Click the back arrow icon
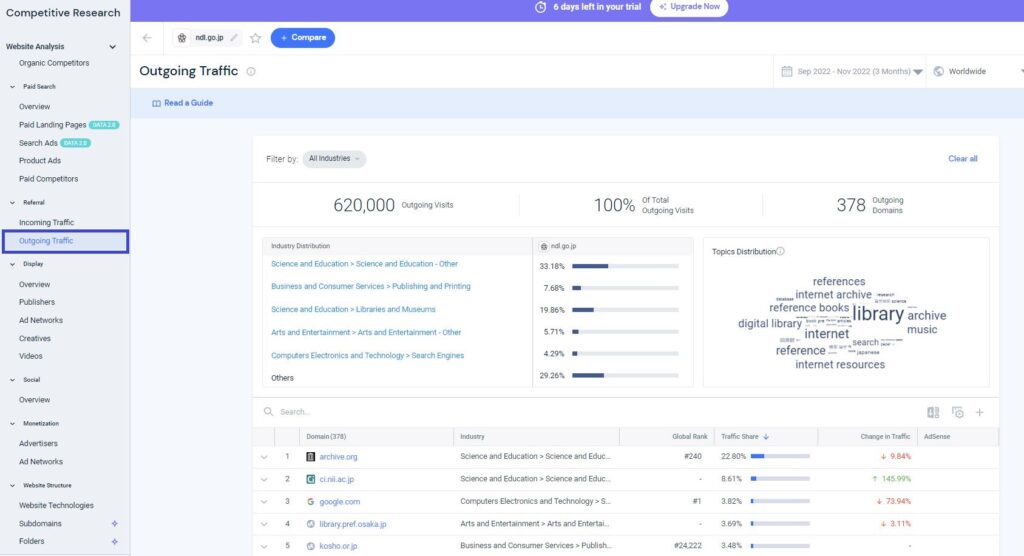Screen dimensions: 1024x556 [147, 38]
